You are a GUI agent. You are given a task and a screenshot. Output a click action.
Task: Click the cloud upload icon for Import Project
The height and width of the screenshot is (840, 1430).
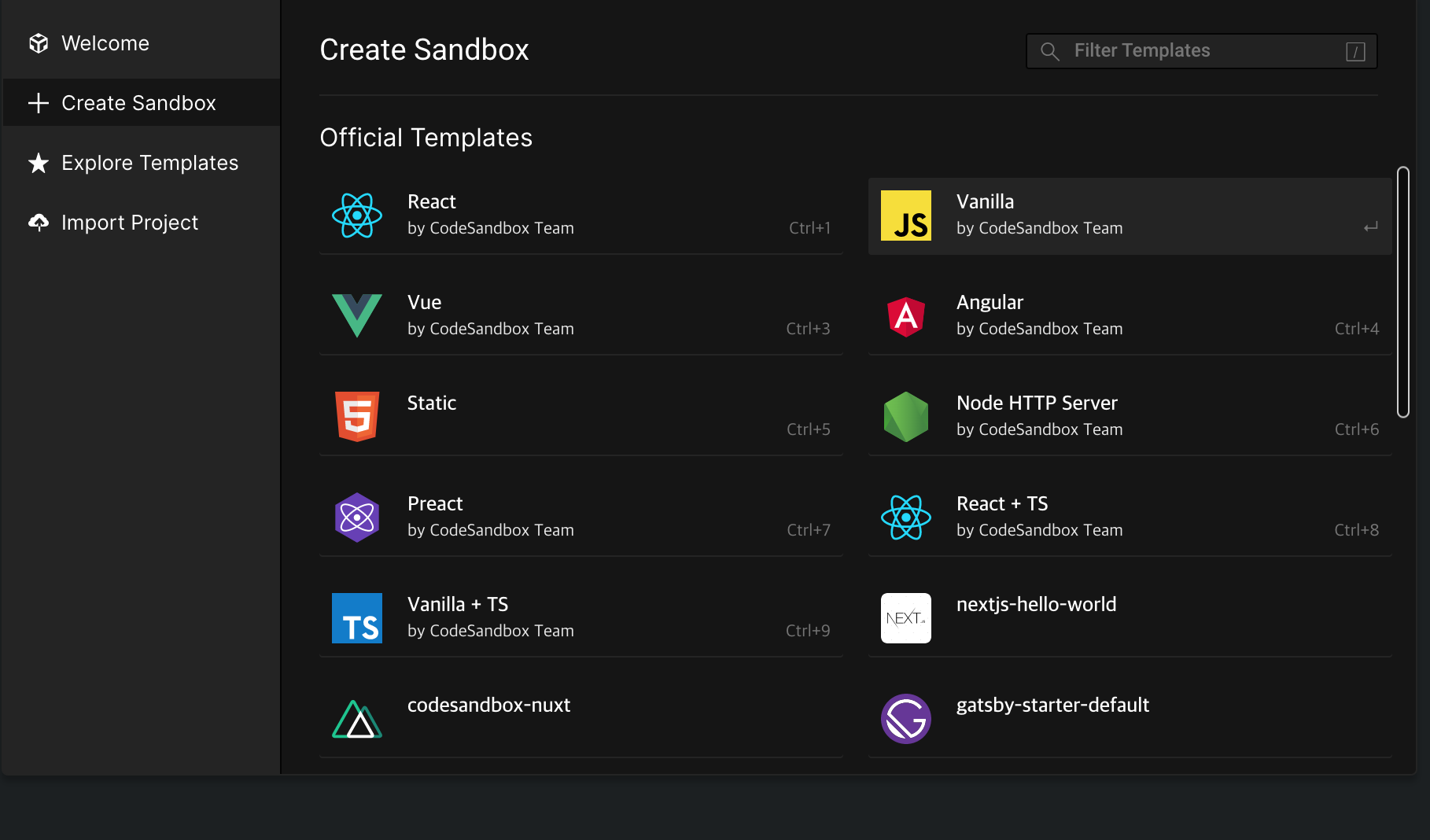[x=39, y=223]
